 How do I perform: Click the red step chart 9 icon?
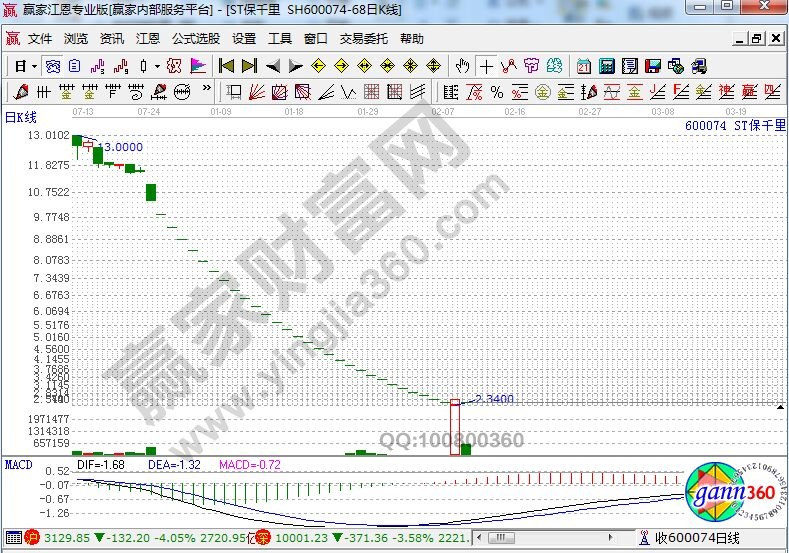coord(121,66)
